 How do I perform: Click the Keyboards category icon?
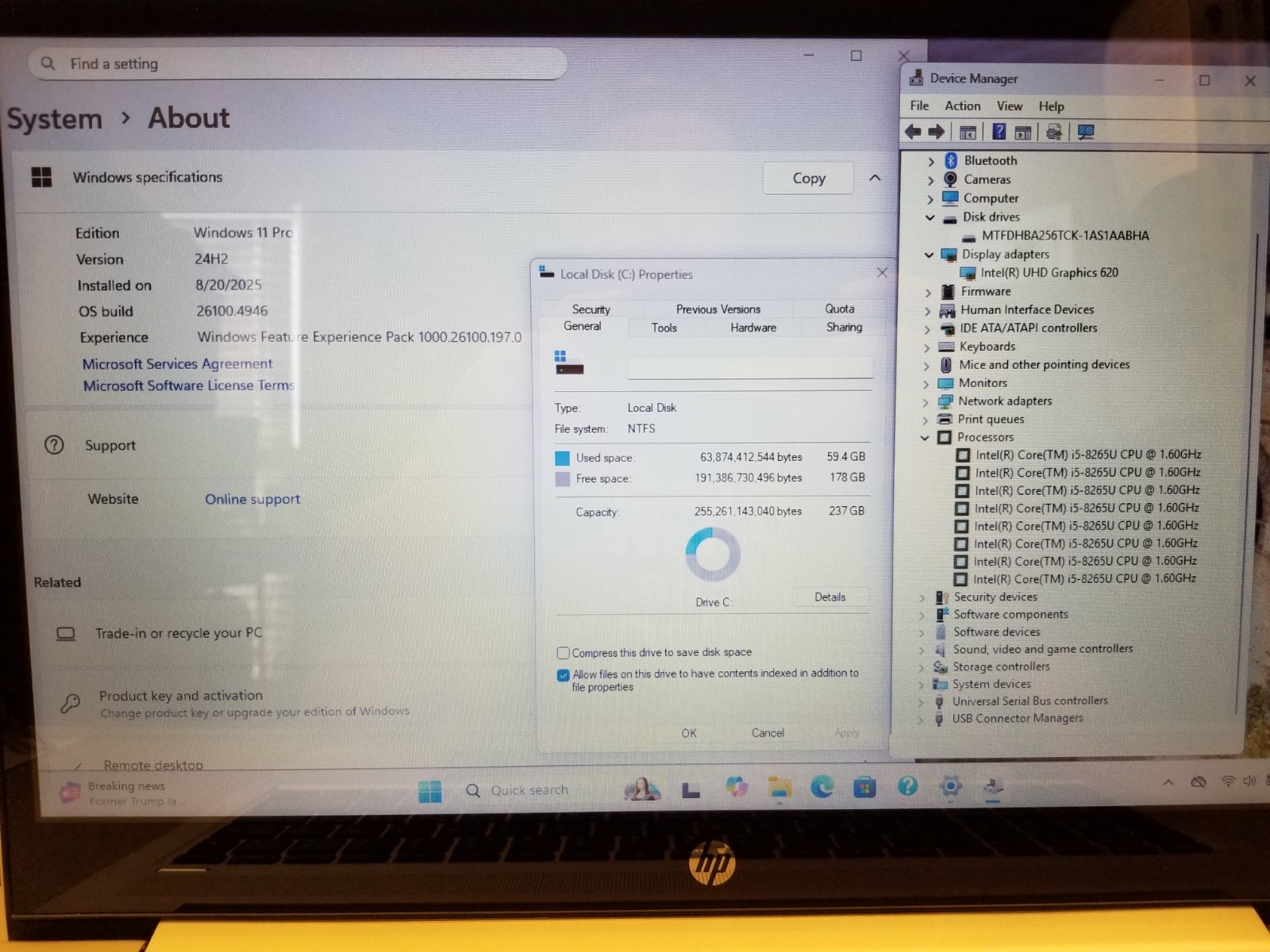pos(946,347)
